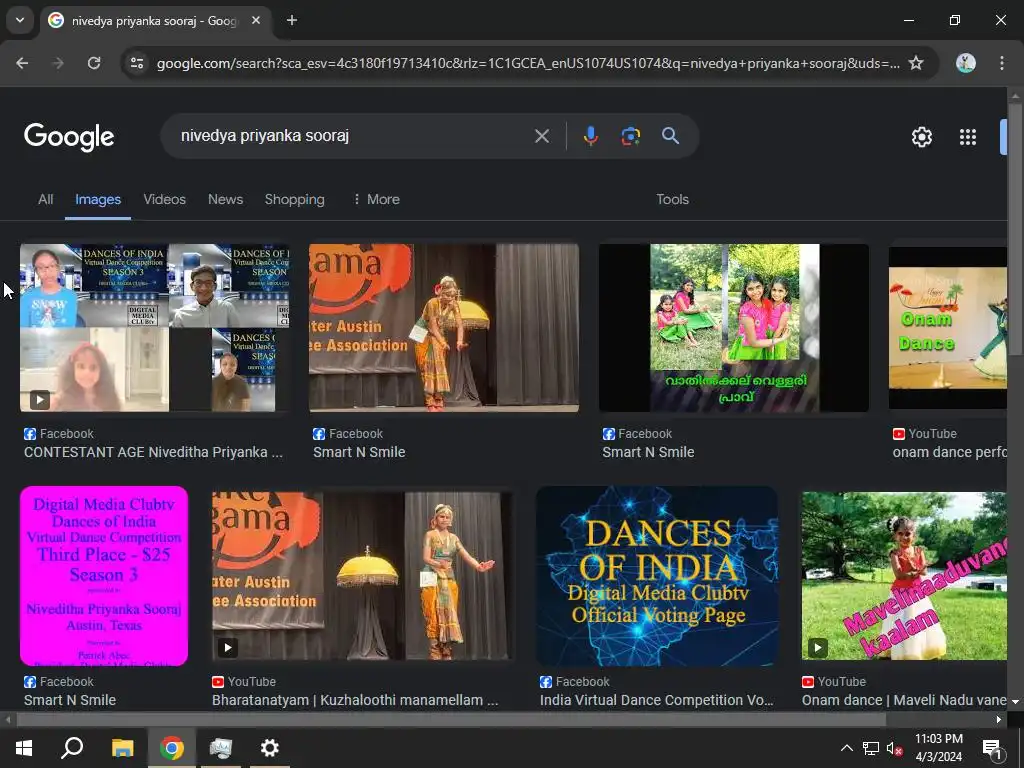Open the Bharatanatyam video thumbnail
The height and width of the screenshot is (768, 1024).
362,576
